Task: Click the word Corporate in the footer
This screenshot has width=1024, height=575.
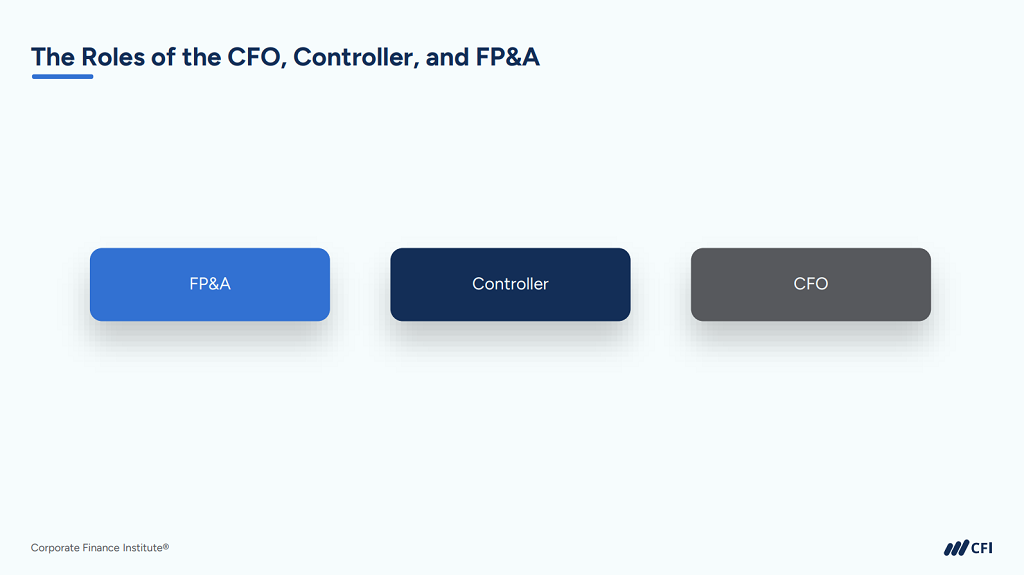Action: tap(55, 548)
